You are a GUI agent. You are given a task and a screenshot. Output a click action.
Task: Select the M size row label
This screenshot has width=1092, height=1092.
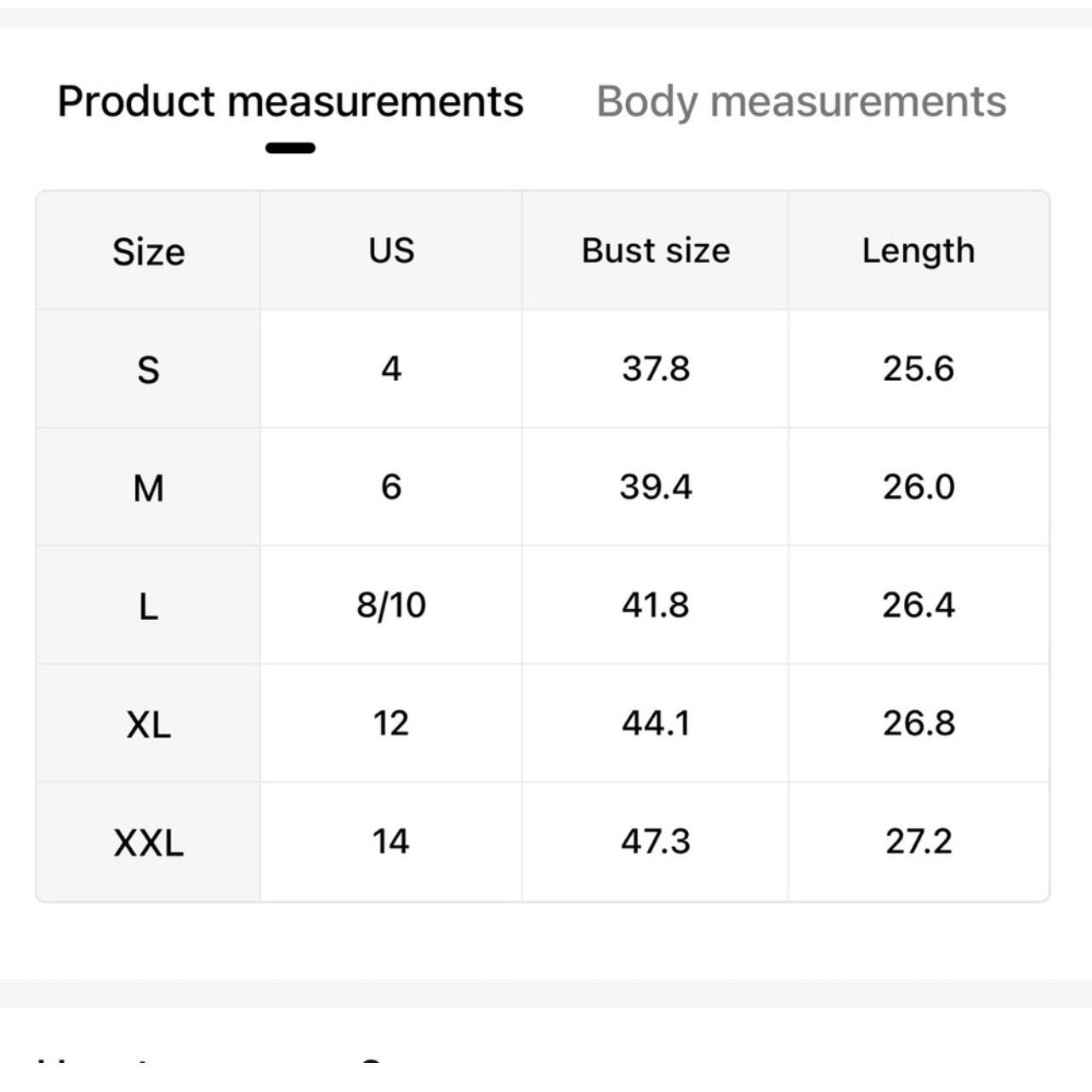(x=148, y=488)
